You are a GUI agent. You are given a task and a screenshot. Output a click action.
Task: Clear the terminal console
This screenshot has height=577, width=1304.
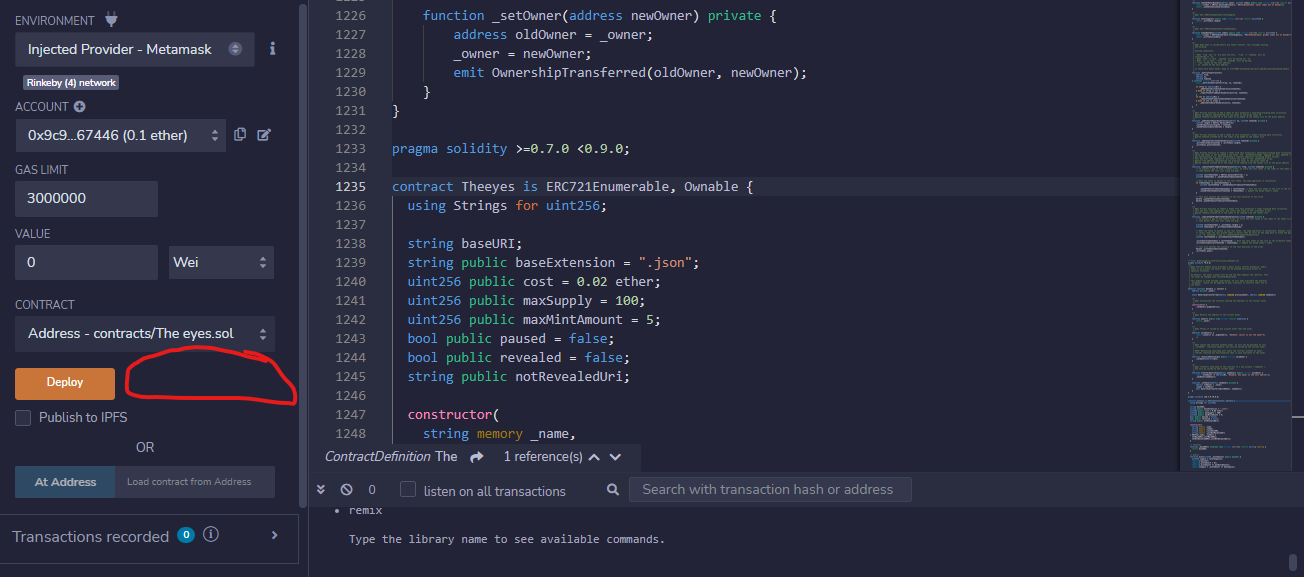pos(346,490)
